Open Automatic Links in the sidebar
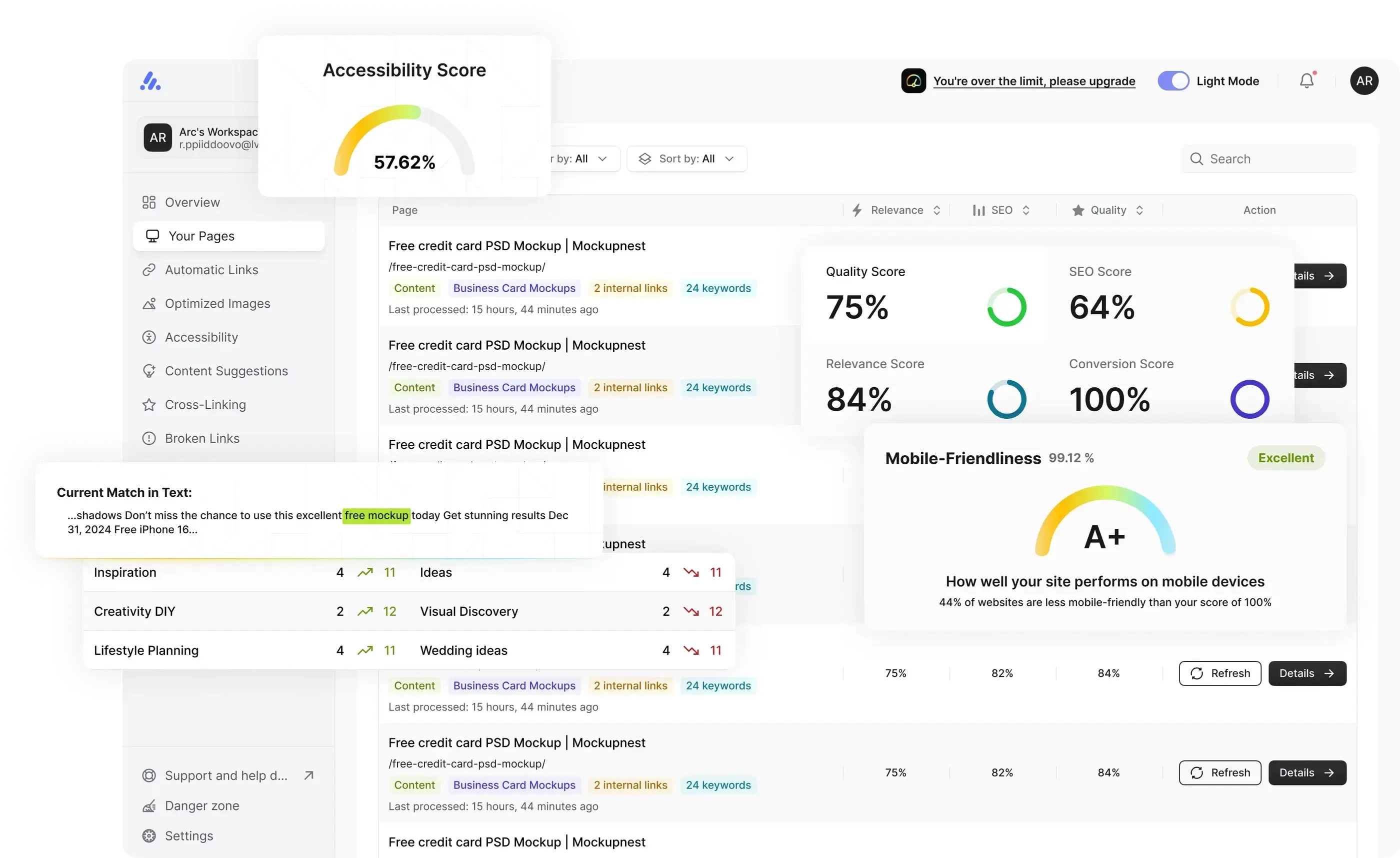 click(x=211, y=270)
